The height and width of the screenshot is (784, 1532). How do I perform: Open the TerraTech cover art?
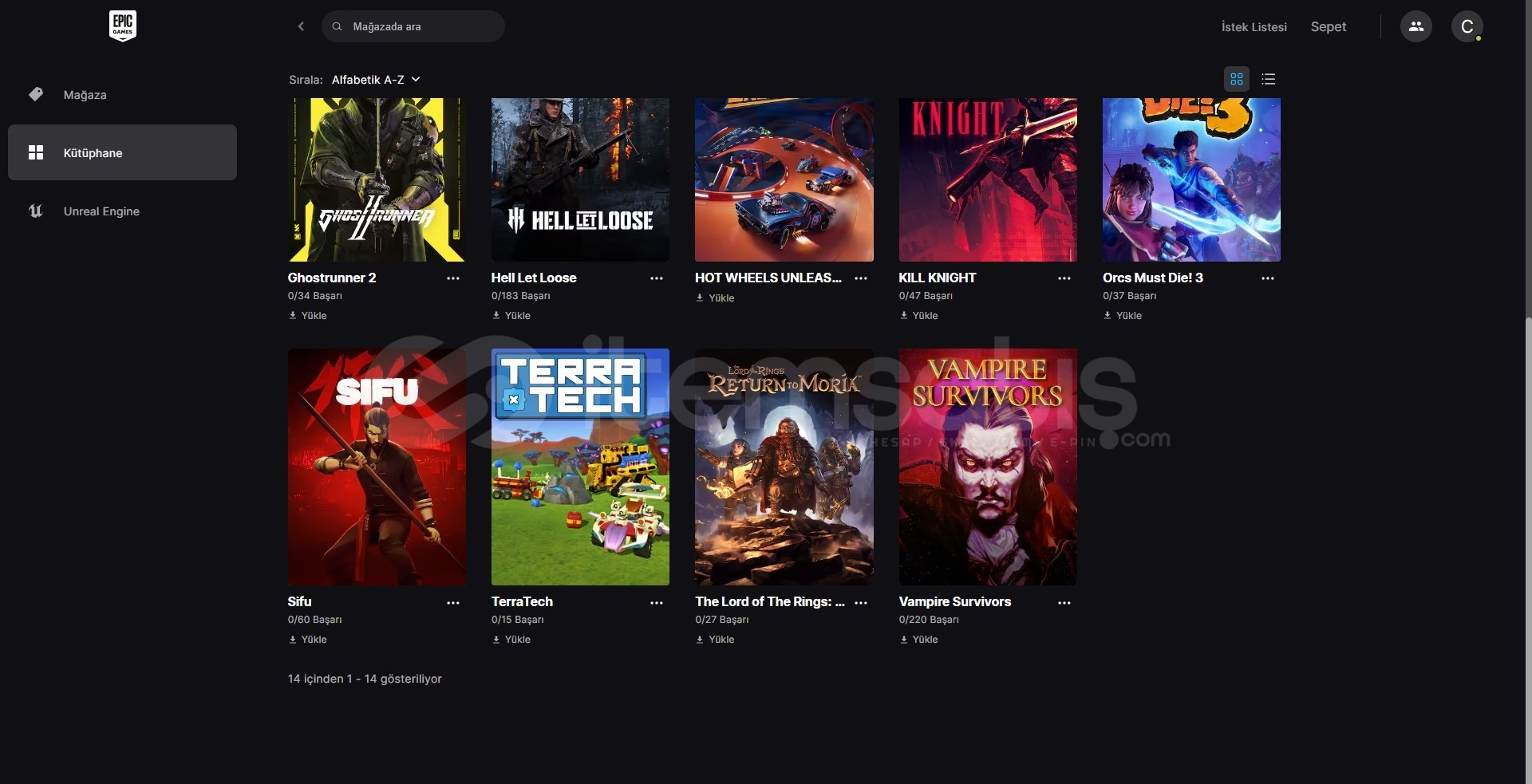[580, 467]
